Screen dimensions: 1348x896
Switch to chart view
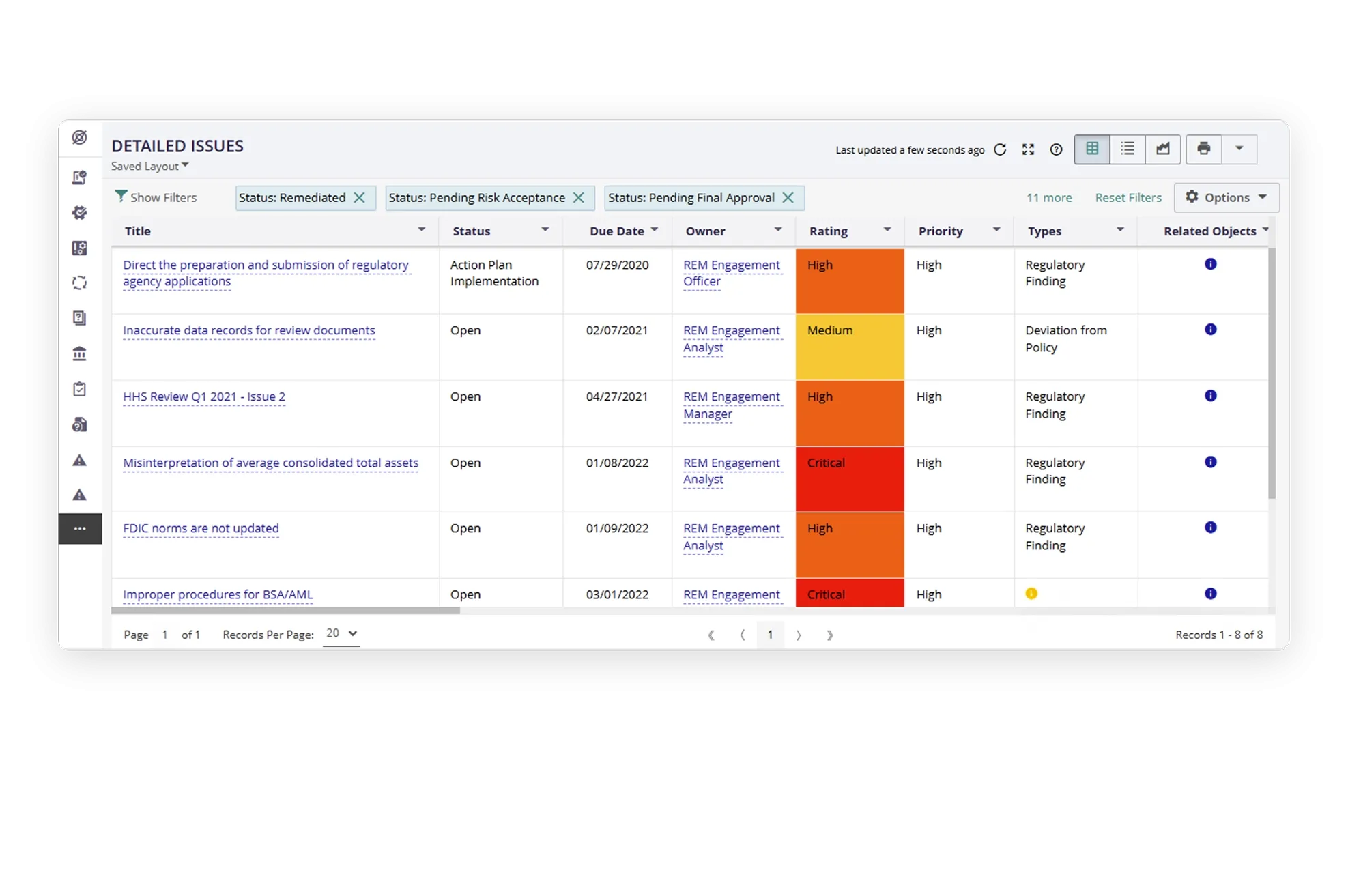pos(1163,149)
